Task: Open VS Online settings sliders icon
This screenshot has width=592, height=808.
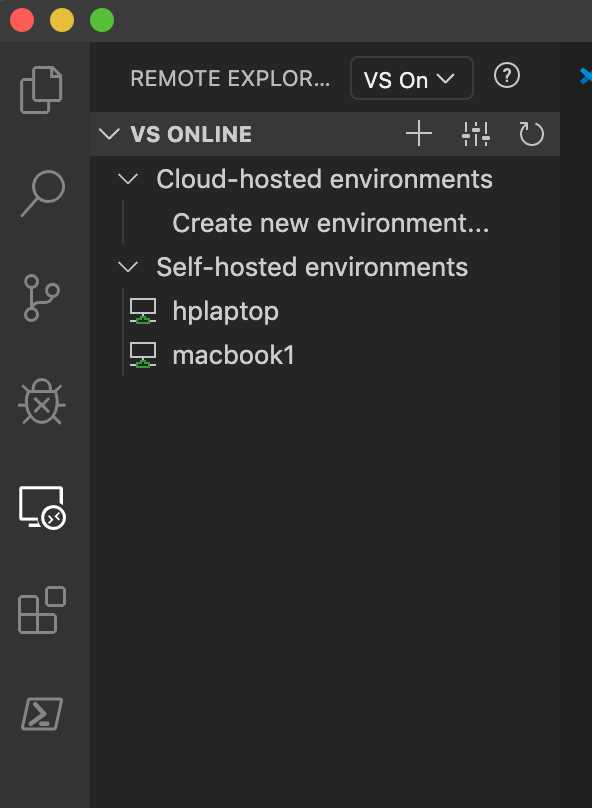Action: coord(476,134)
